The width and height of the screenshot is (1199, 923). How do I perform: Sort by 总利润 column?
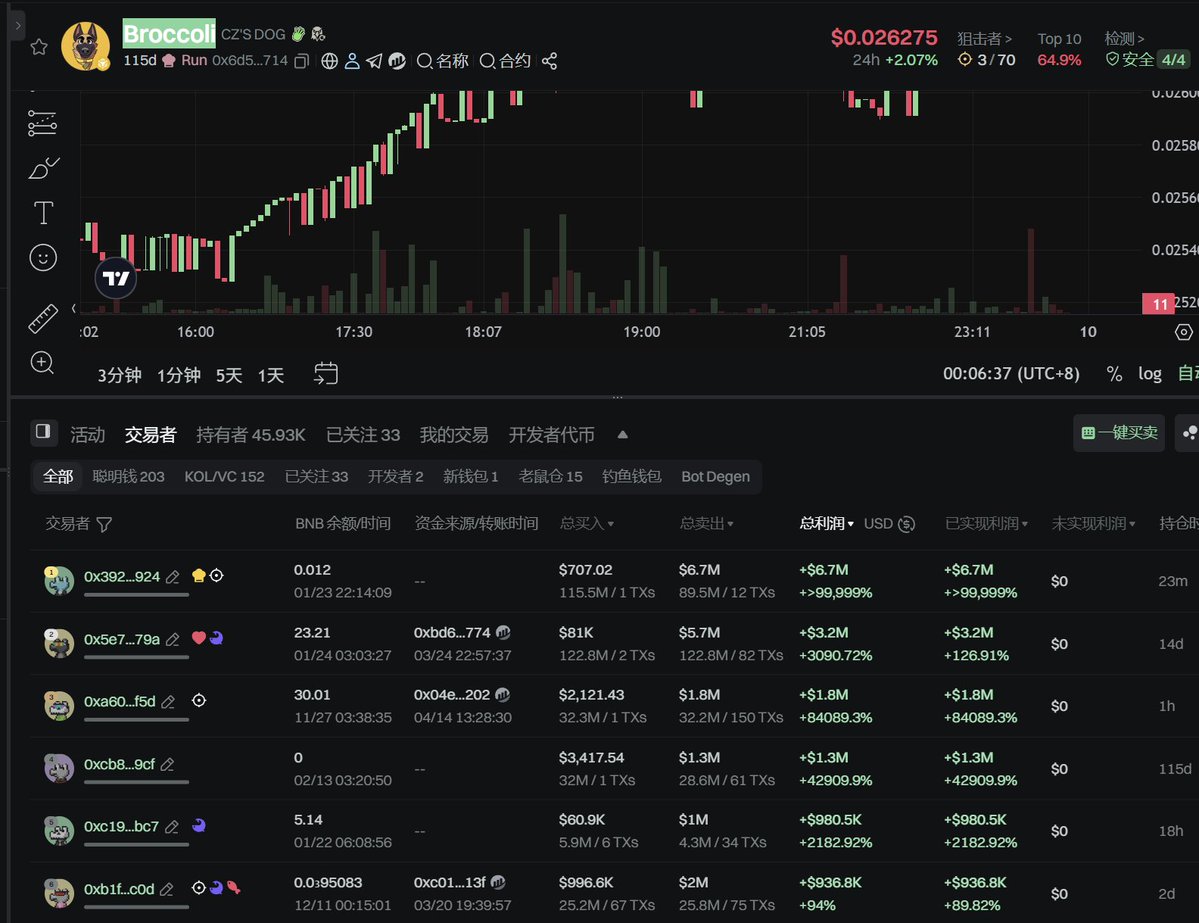827,524
